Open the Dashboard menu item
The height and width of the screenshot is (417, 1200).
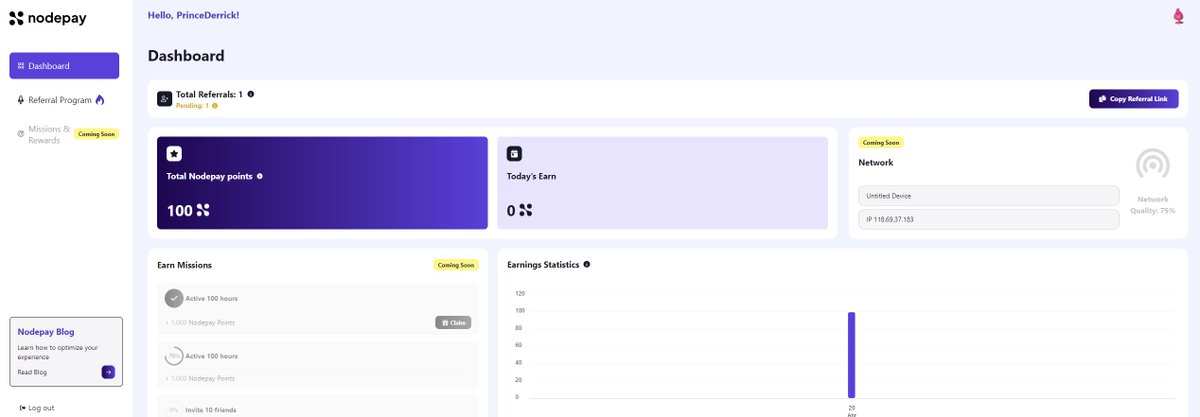pyautogui.click(x=64, y=65)
